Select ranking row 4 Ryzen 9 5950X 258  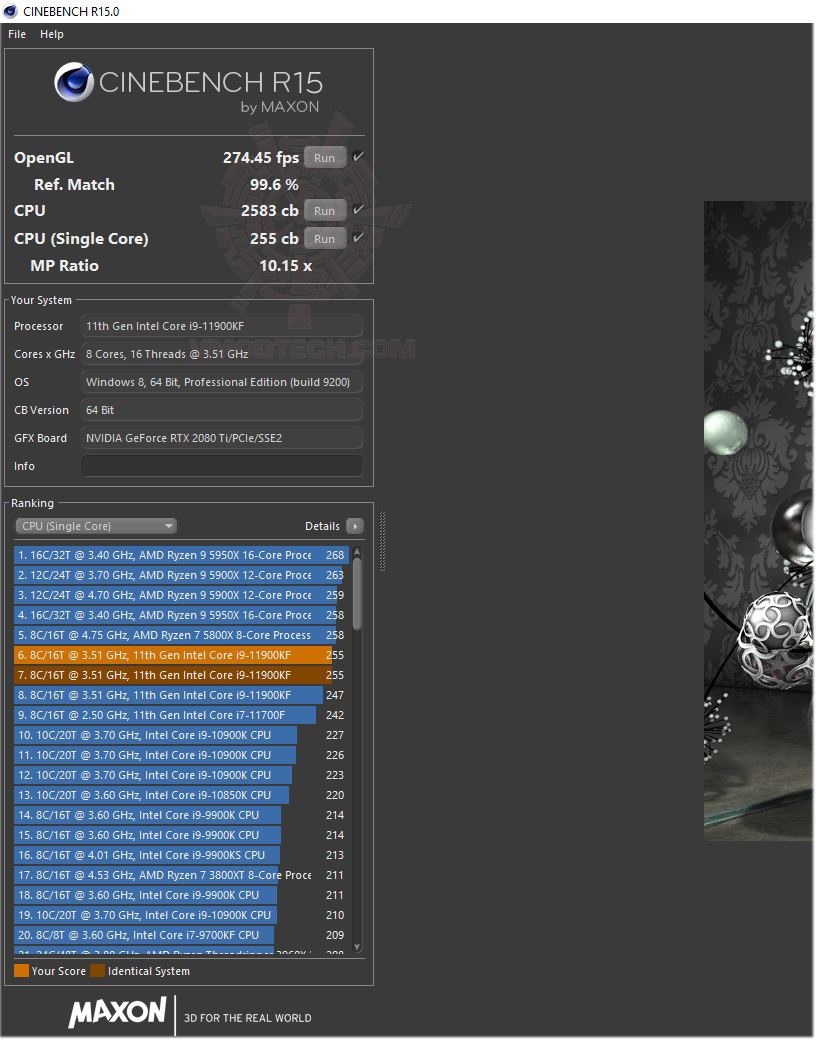click(180, 615)
